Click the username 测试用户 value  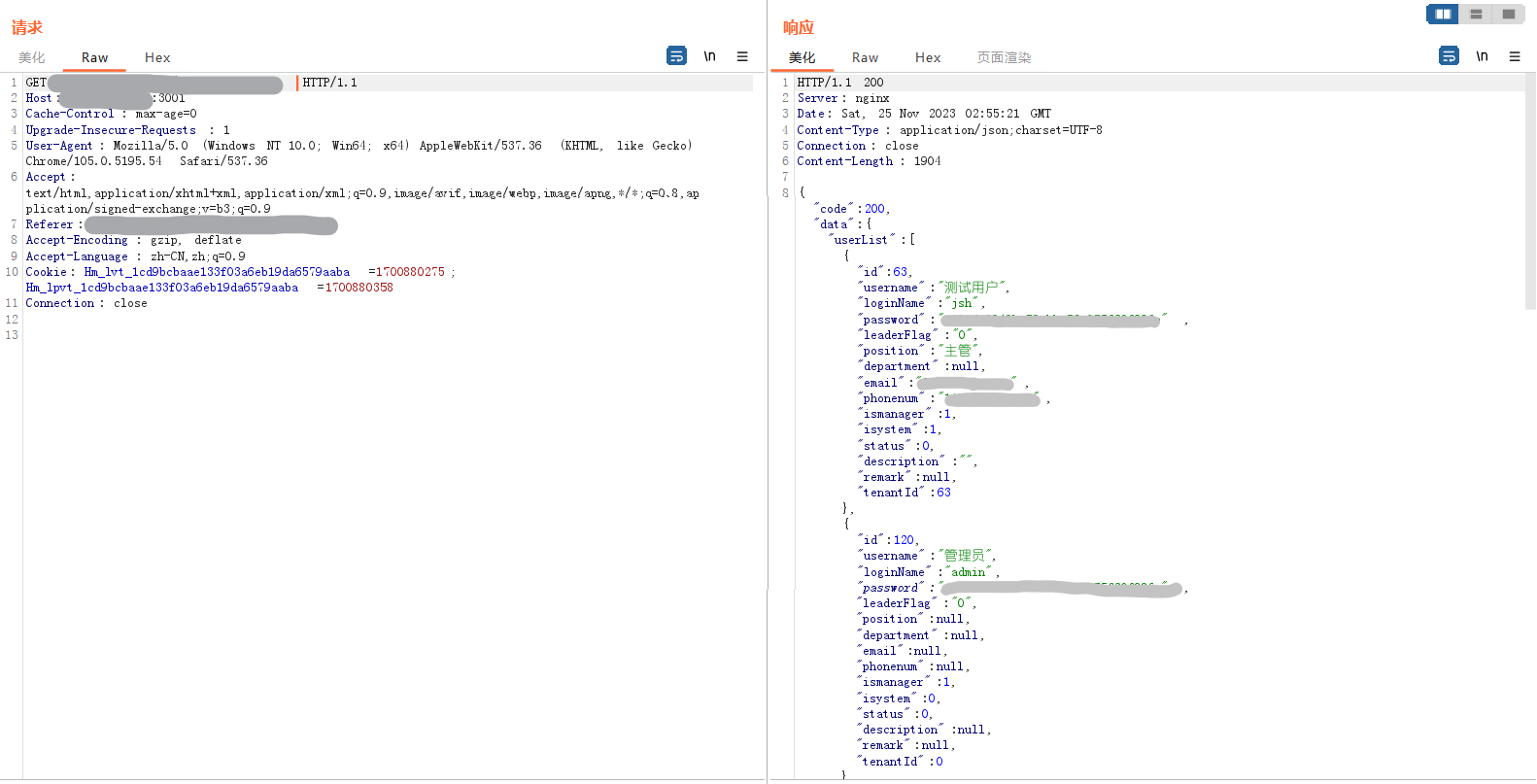[972, 288]
